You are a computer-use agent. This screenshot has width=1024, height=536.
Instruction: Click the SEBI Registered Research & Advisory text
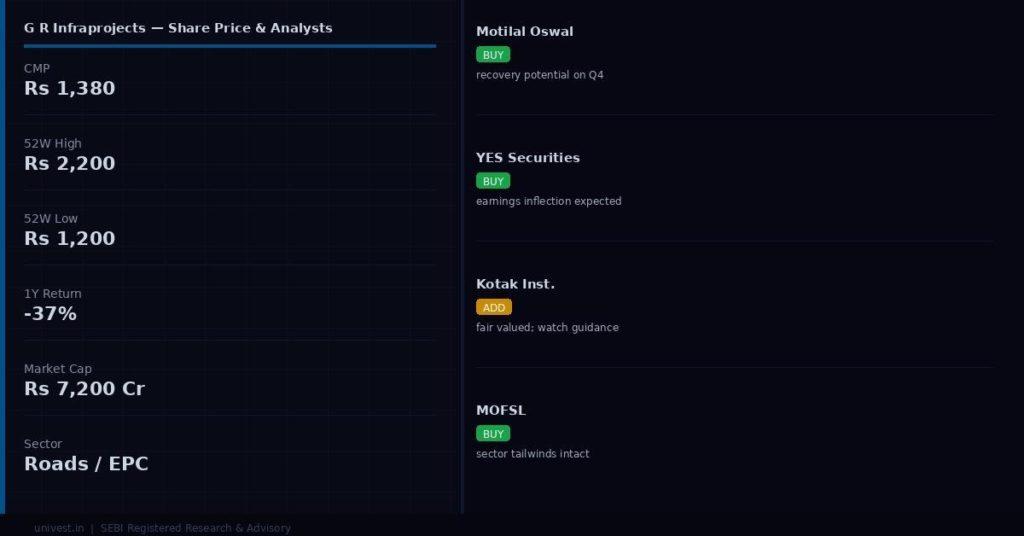coord(195,528)
